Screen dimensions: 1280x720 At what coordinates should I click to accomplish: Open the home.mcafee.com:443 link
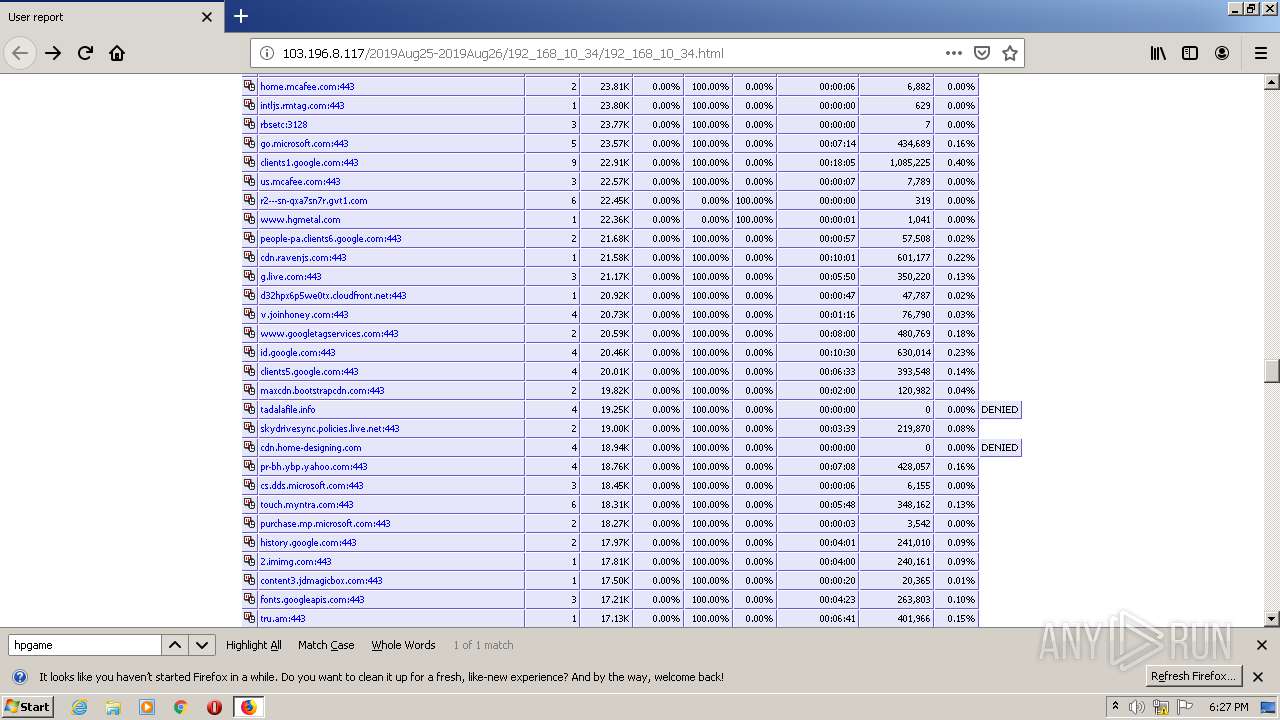tap(307, 87)
